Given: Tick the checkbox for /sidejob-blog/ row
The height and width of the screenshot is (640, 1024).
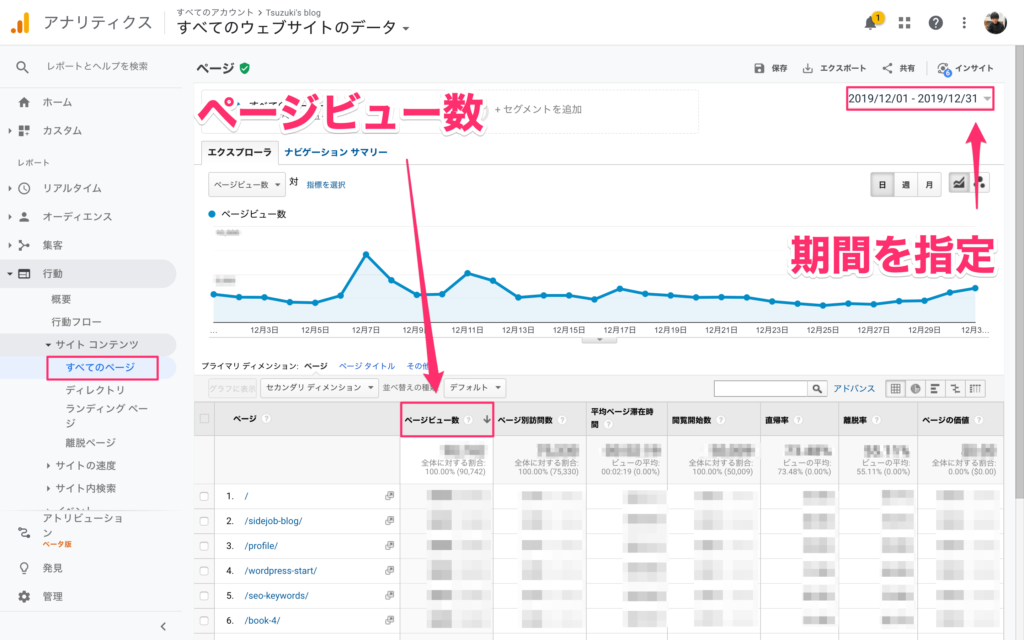Looking at the screenshot, I should [x=204, y=521].
